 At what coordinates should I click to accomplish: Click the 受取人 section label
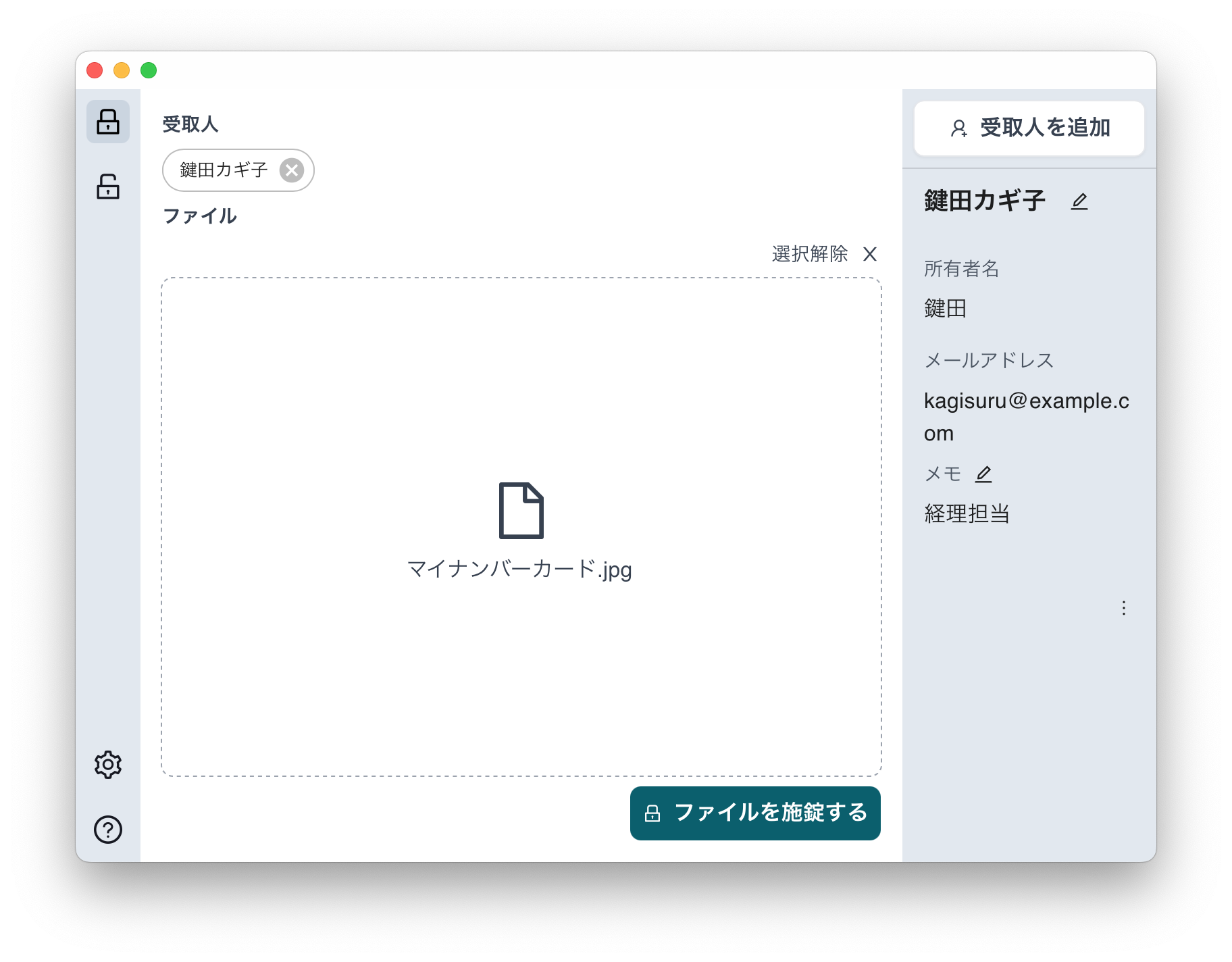click(190, 124)
